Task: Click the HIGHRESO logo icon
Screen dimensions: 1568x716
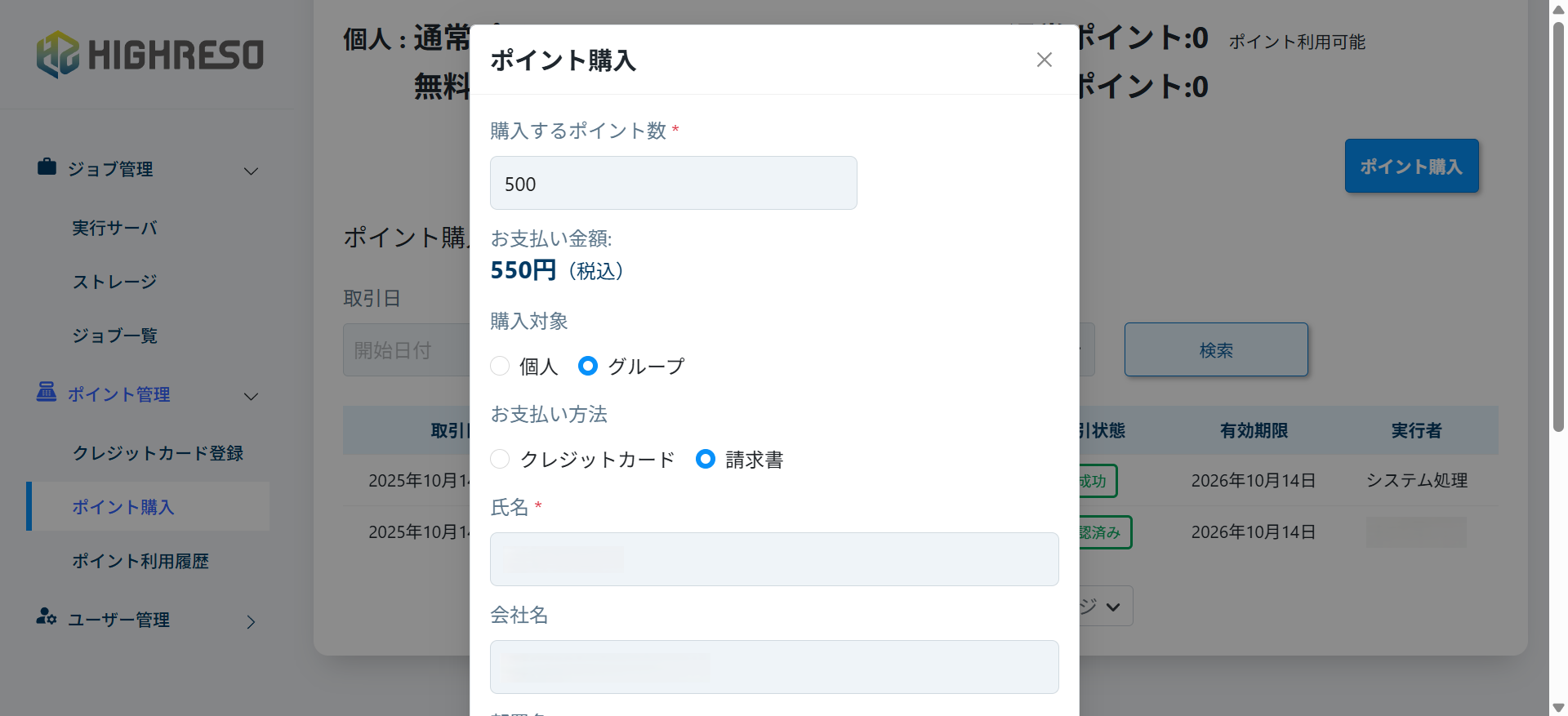Action: pyautogui.click(x=57, y=55)
